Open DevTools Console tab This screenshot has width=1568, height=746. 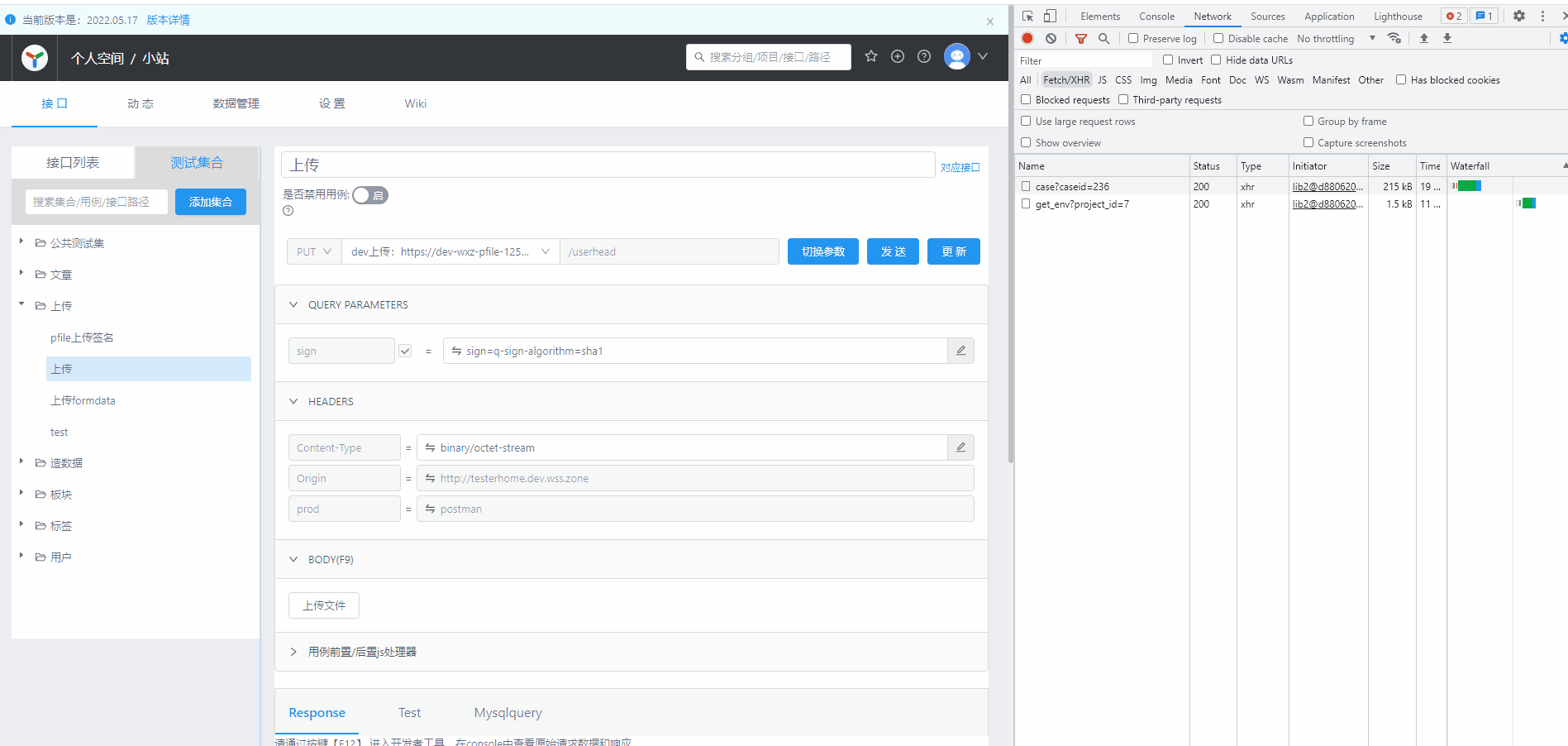[1156, 16]
